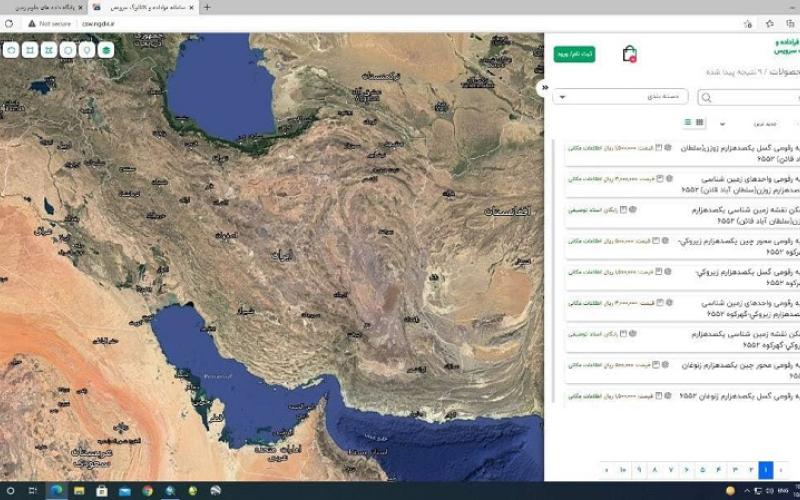Click globe icon on گسل زوزن row
The height and width of the screenshot is (500, 800).
pos(668,147)
